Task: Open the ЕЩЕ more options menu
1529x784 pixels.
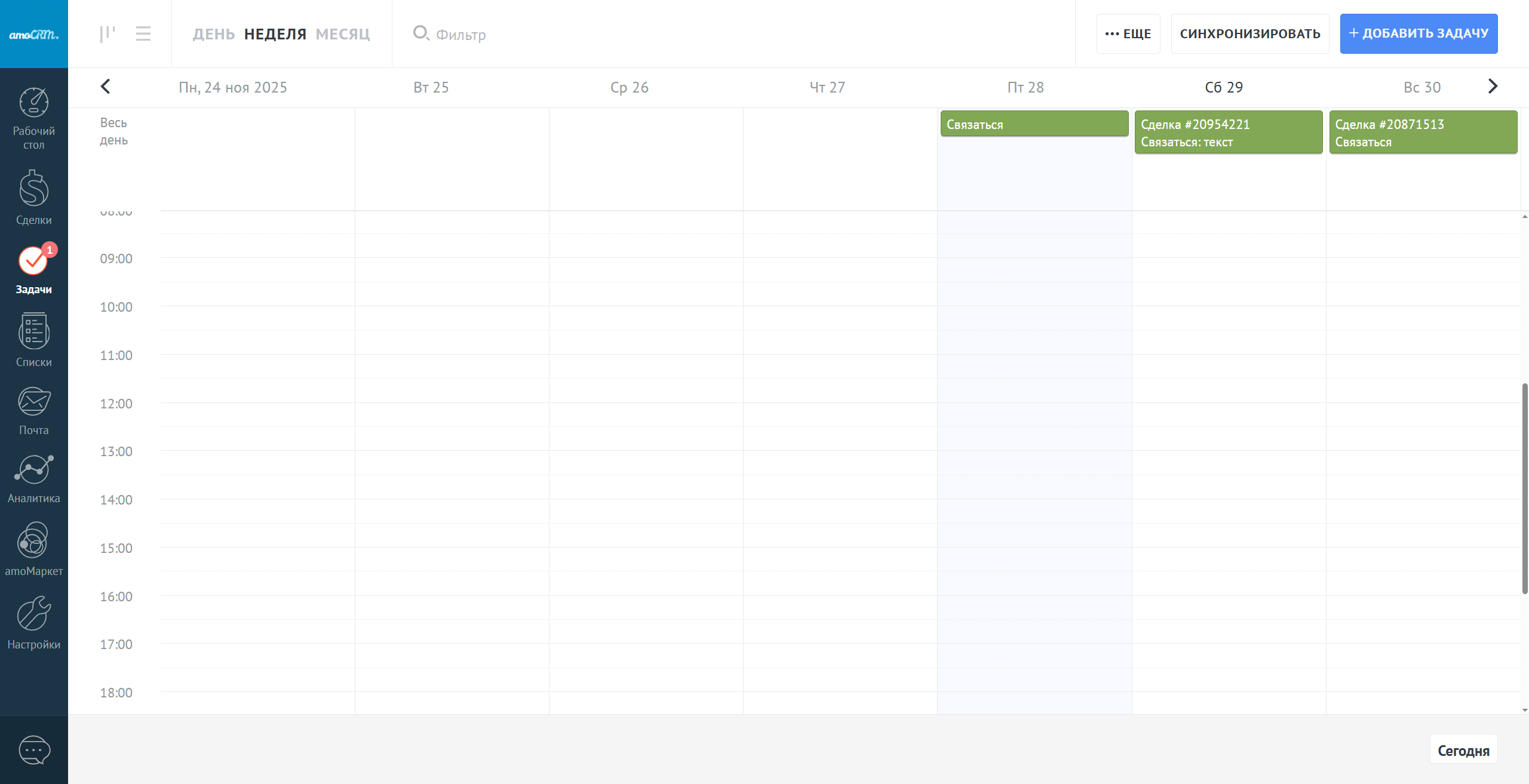Action: pyautogui.click(x=1128, y=34)
